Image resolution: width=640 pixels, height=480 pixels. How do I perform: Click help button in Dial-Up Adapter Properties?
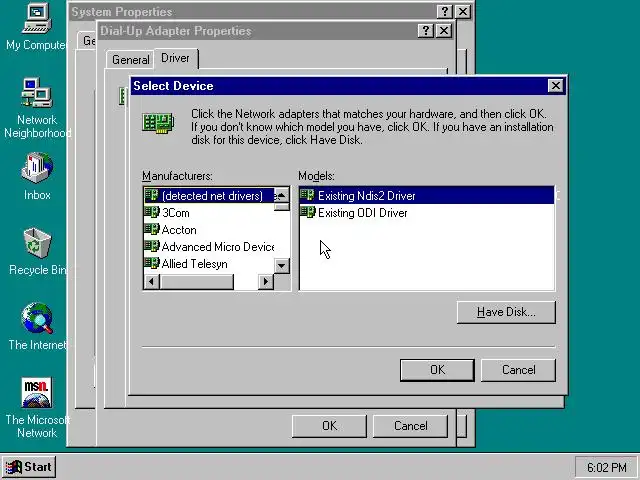click(426, 31)
